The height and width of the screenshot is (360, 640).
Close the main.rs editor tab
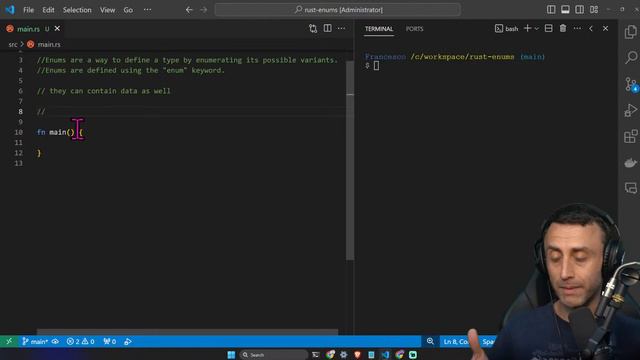(57, 29)
